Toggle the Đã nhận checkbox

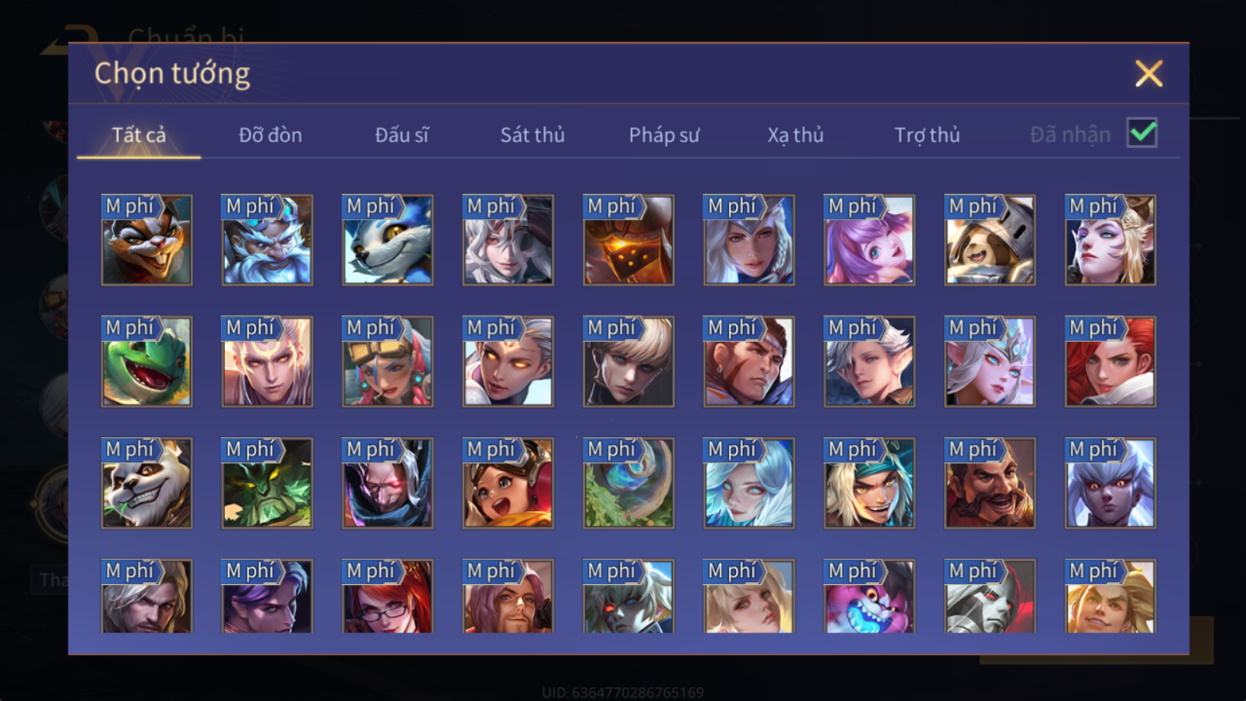[1142, 133]
